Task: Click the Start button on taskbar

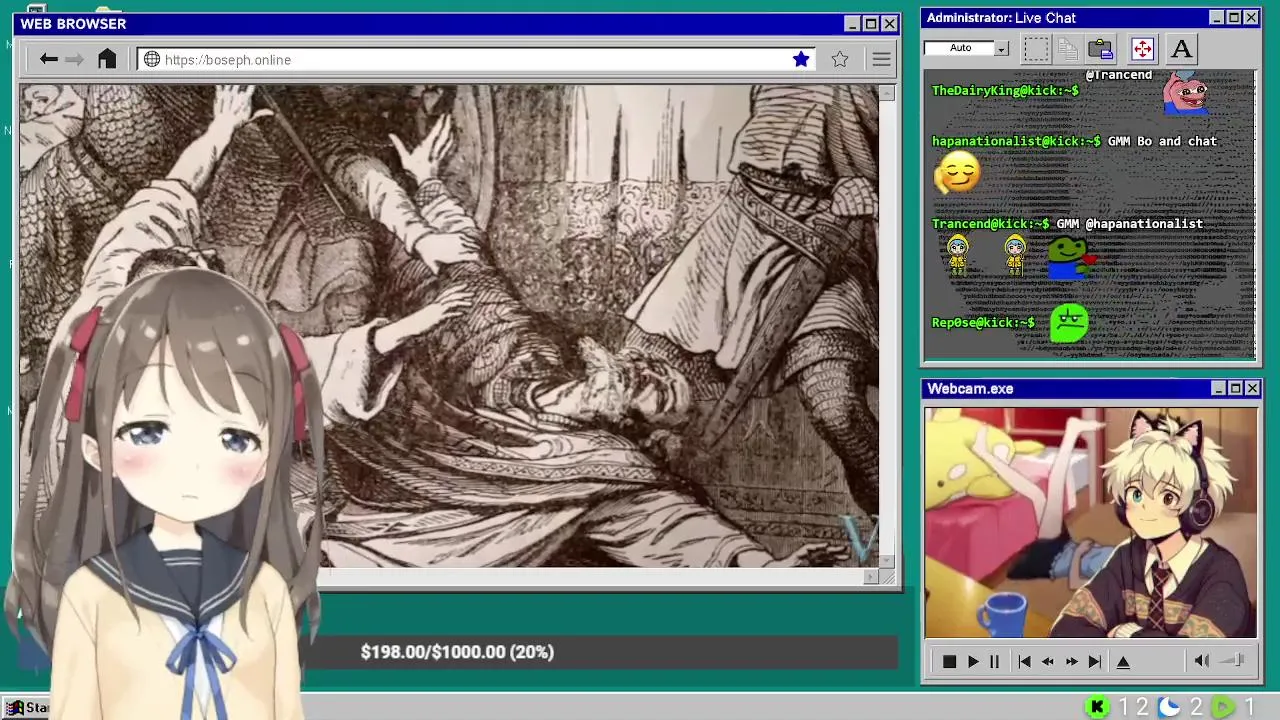Action: 27,707
